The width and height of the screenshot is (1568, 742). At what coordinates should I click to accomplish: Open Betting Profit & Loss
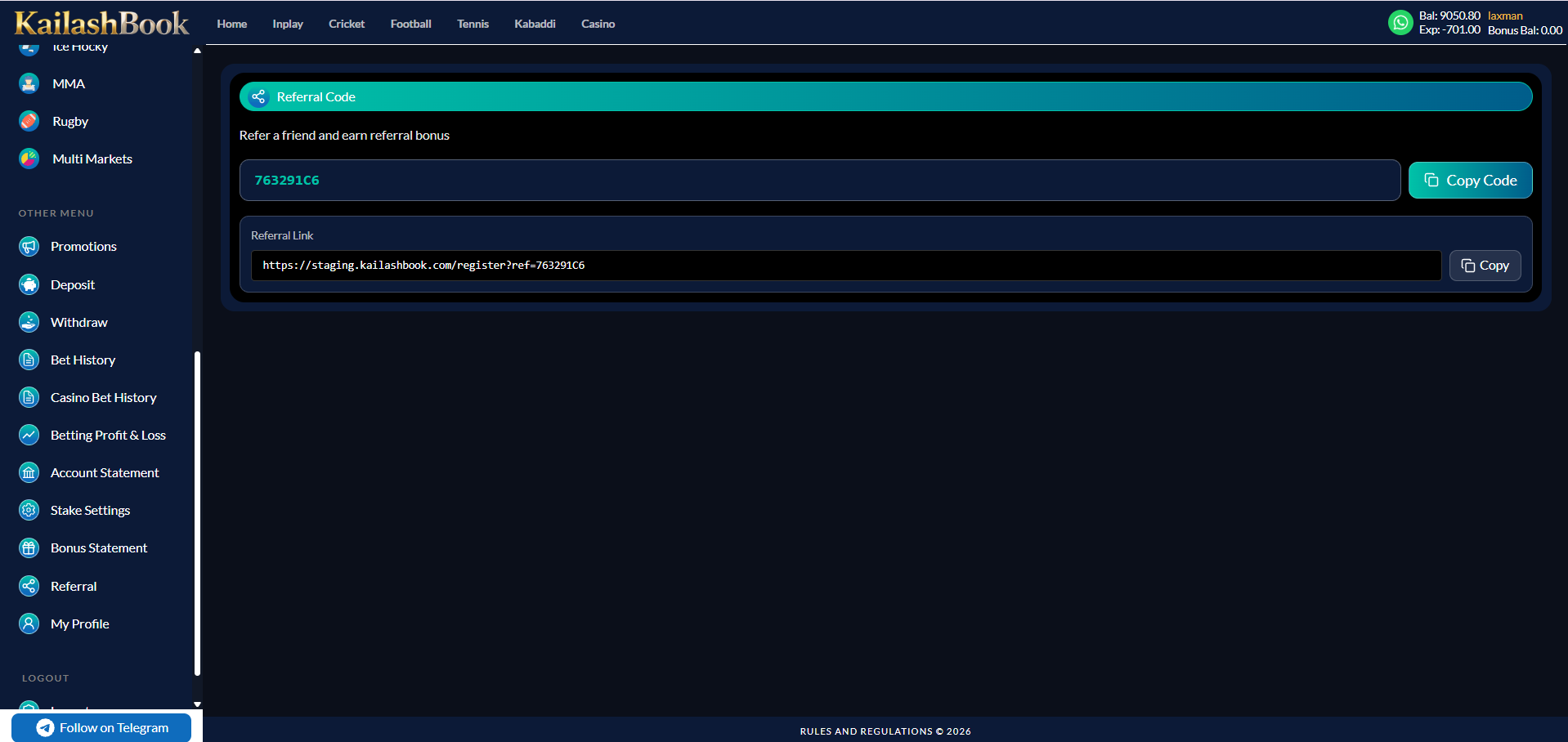pyautogui.click(x=108, y=435)
